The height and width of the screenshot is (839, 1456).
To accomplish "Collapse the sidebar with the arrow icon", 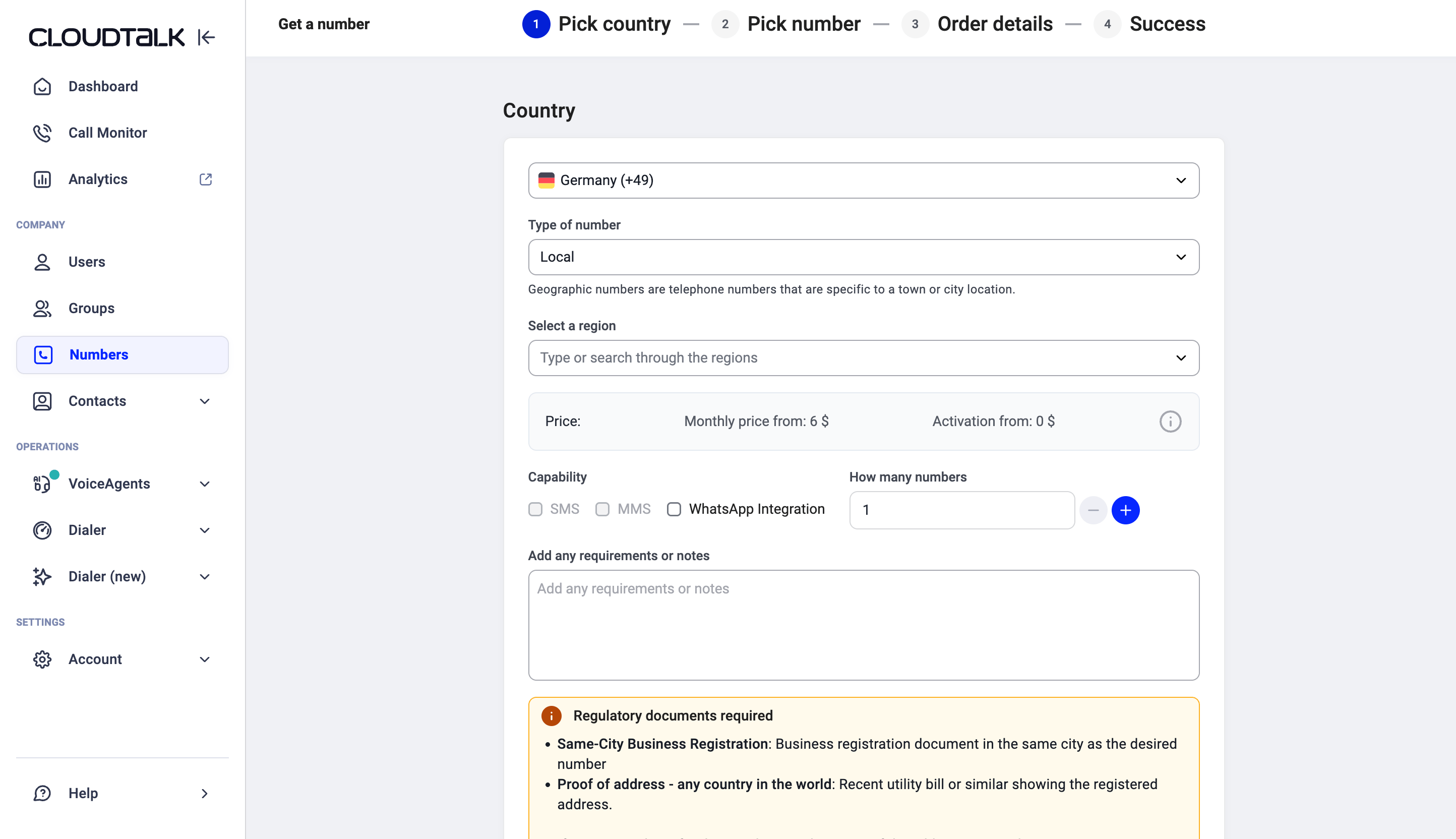I will (x=206, y=37).
